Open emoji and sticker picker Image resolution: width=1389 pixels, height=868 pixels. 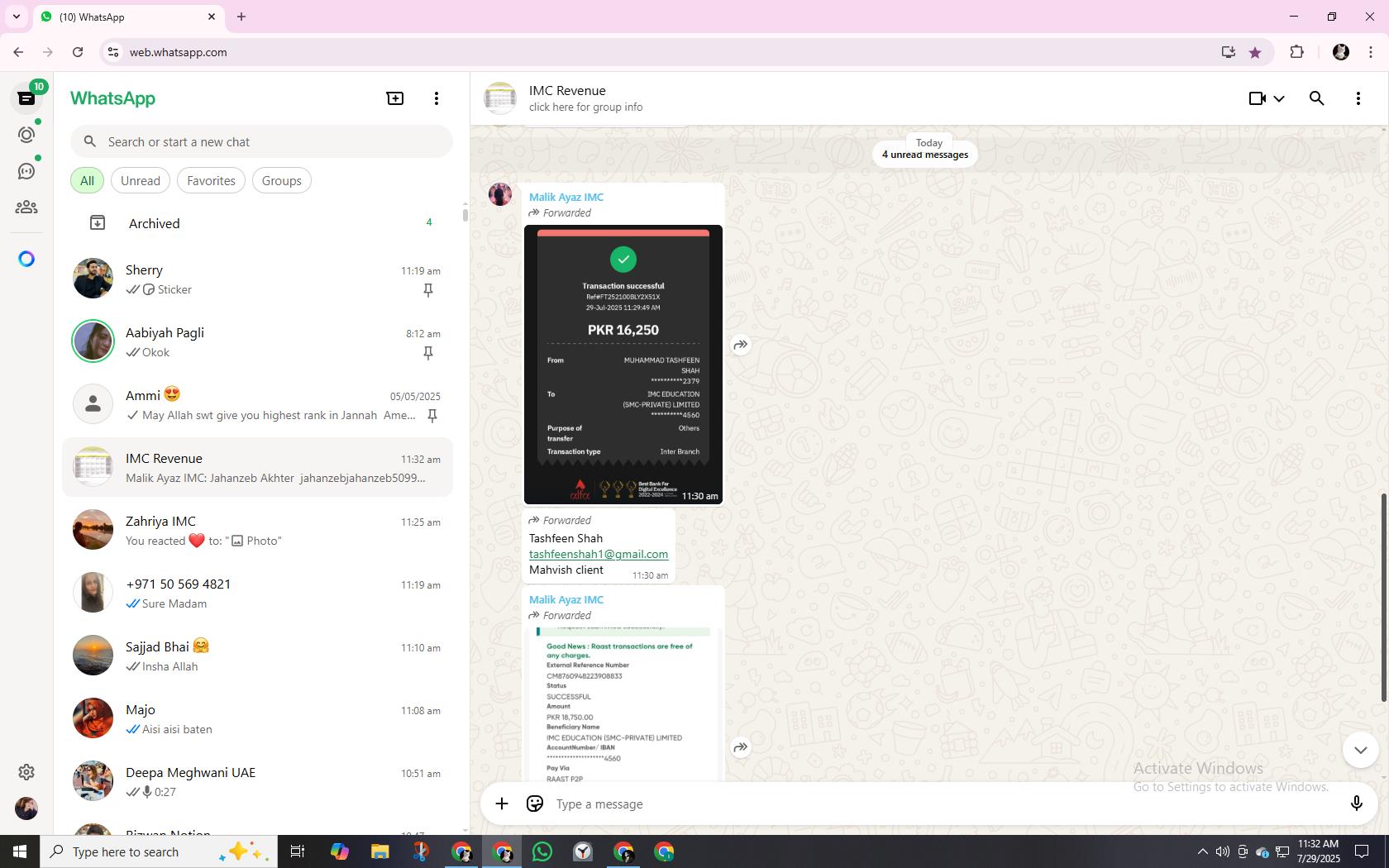tap(535, 804)
